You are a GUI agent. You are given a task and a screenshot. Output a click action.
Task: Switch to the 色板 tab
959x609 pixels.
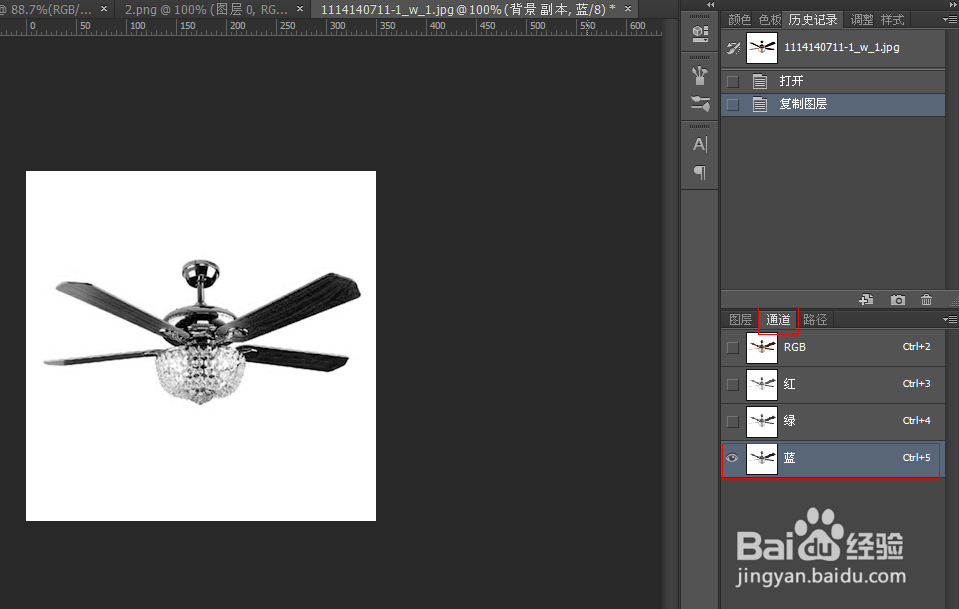(769, 20)
